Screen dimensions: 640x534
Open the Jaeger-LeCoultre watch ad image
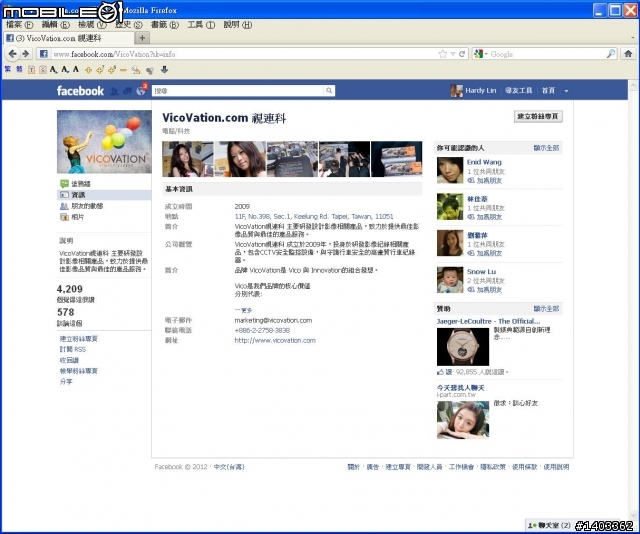tap(463, 347)
